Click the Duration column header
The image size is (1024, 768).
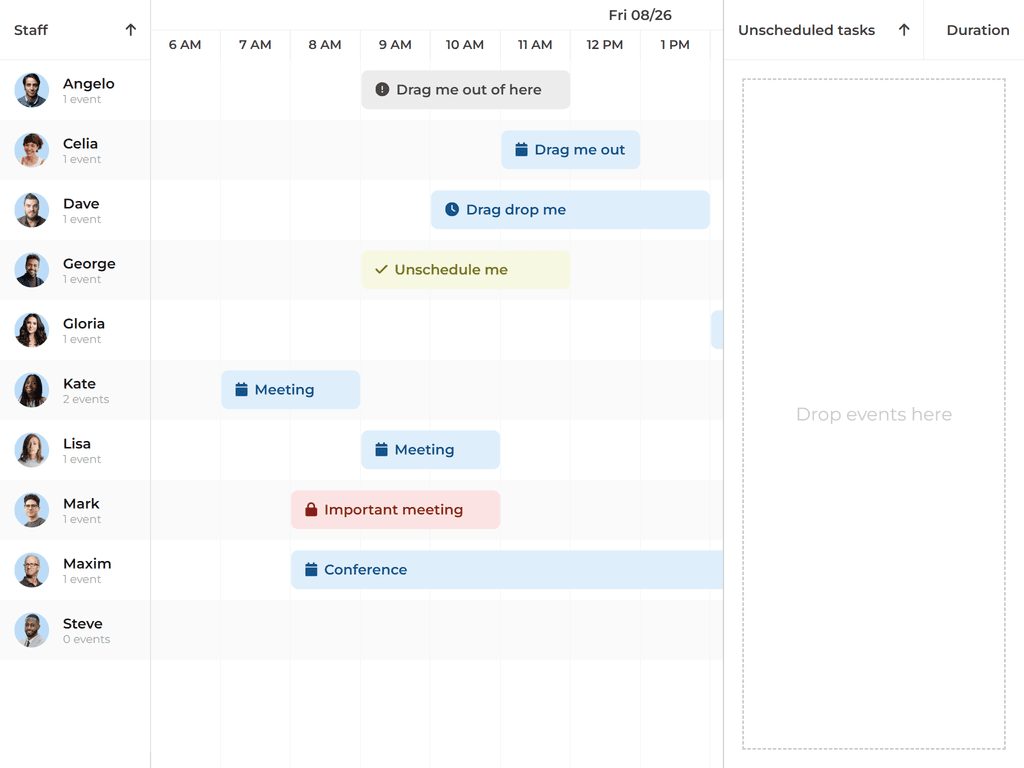click(977, 30)
